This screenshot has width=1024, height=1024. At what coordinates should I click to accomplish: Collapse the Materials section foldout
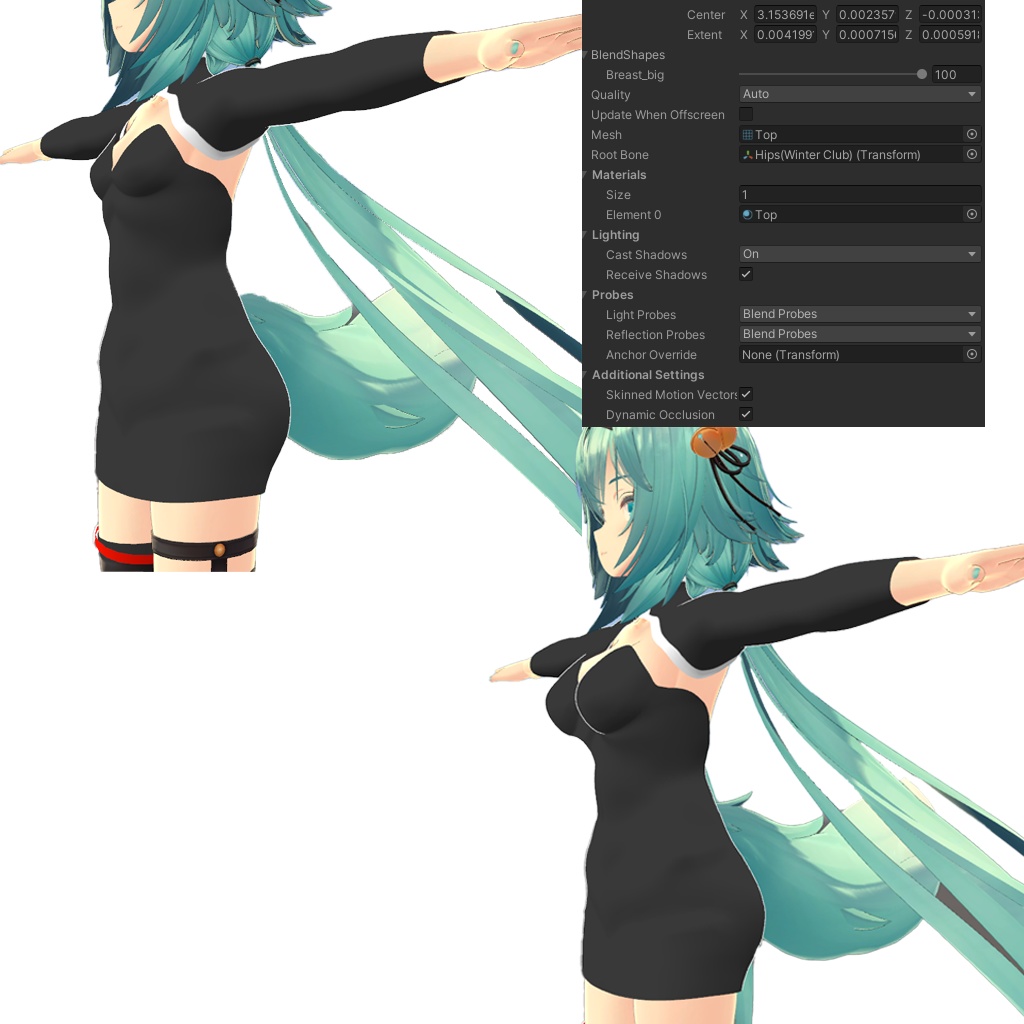point(585,174)
